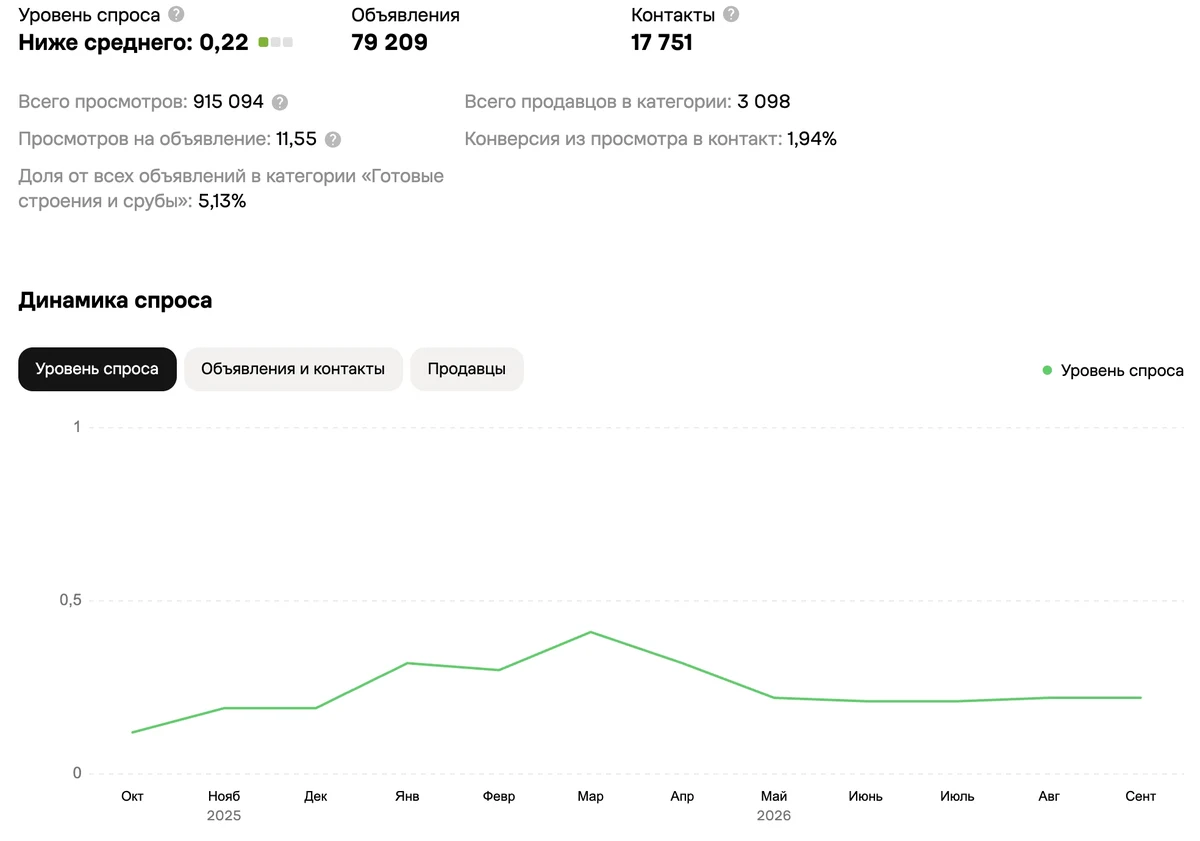Click Ниже среднего: 0,22 text
This screenshot has height=841, width=1200.
pos(133,42)
